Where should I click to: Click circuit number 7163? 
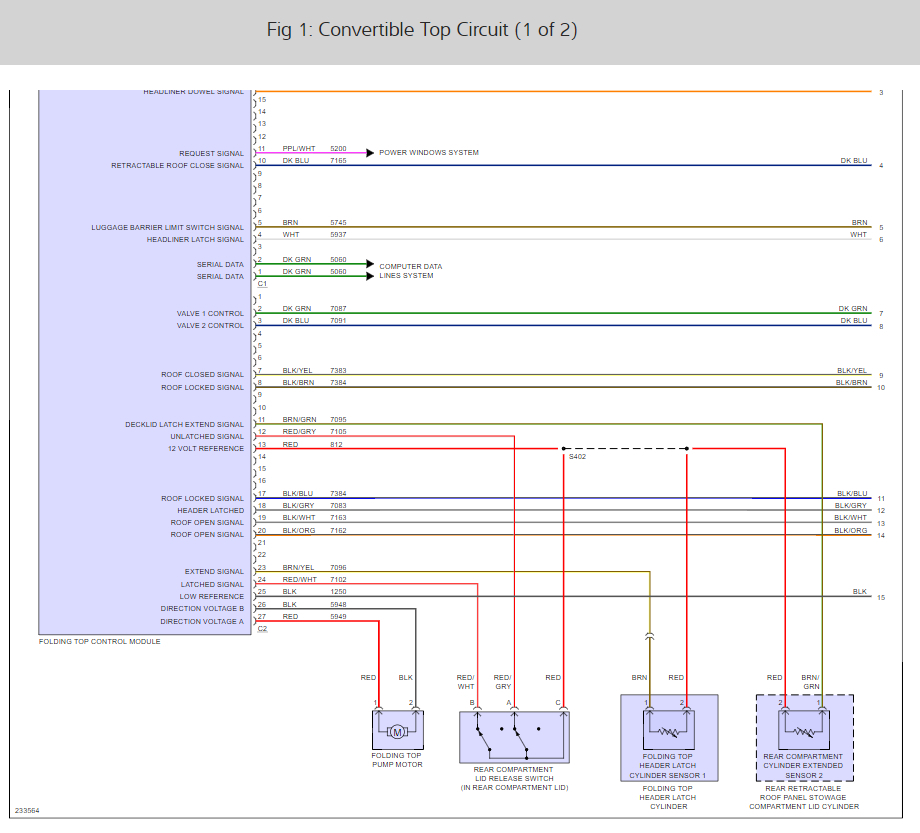(339, 518)
